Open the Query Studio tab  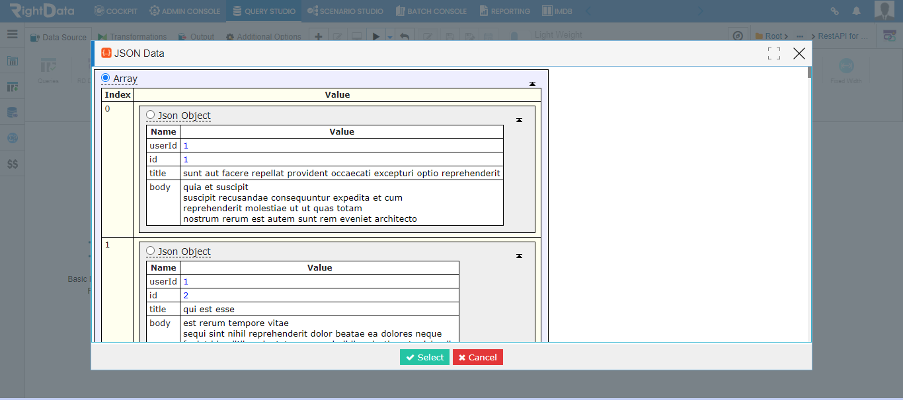[265, 11]
